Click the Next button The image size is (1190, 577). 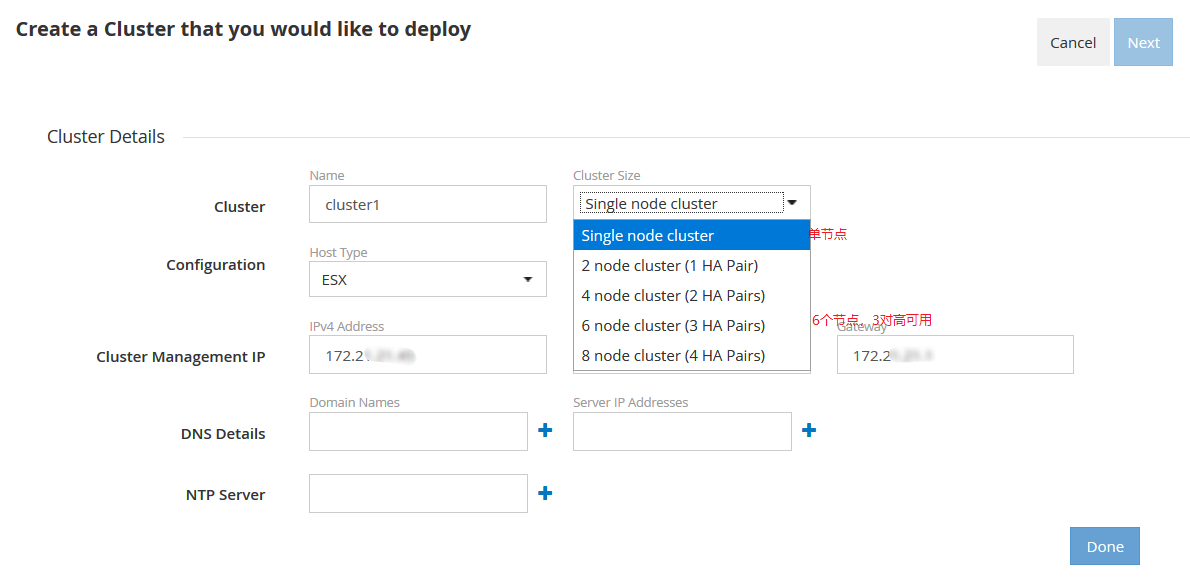1143,42
